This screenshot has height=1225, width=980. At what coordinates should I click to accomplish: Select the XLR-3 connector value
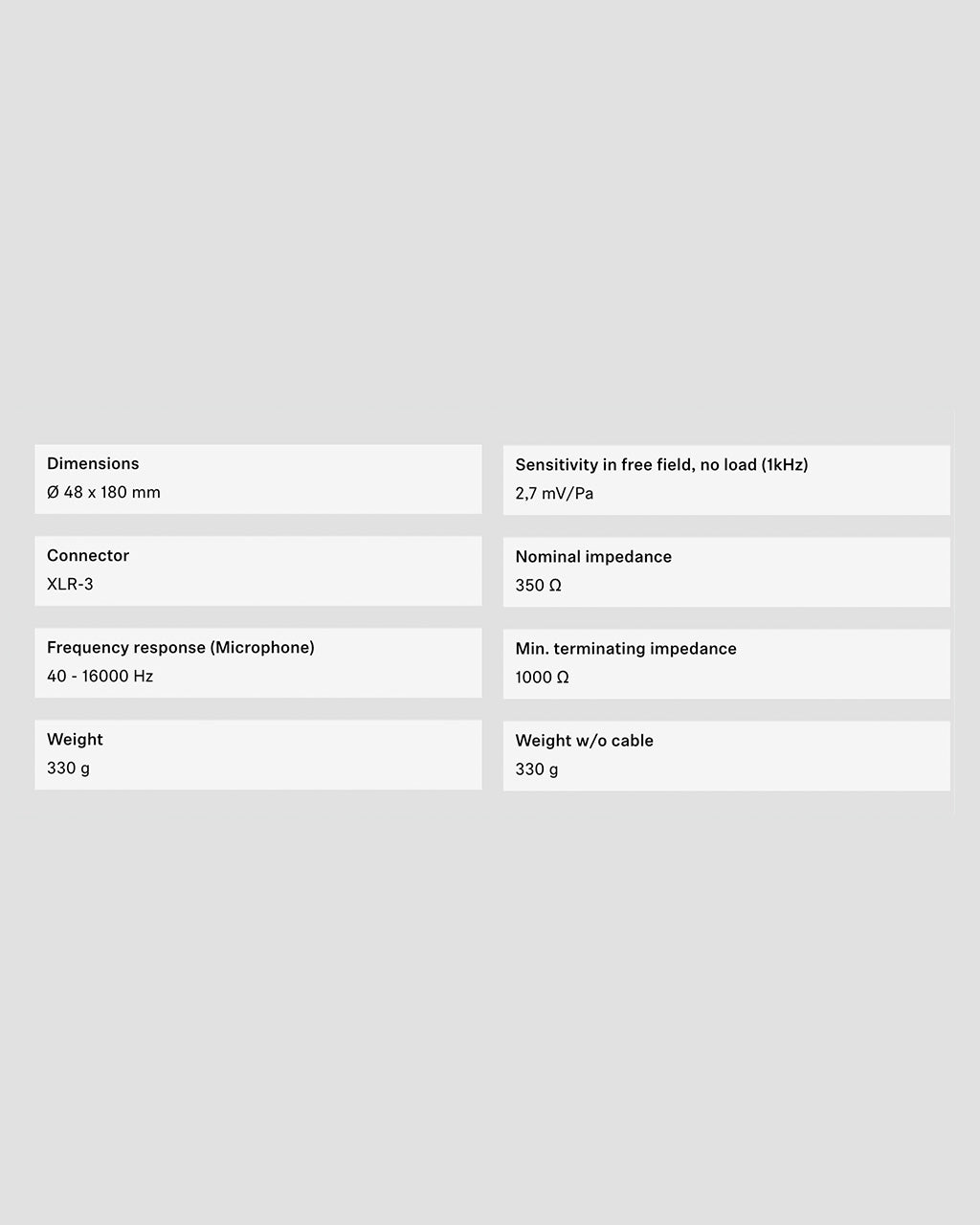pos(70,585)
